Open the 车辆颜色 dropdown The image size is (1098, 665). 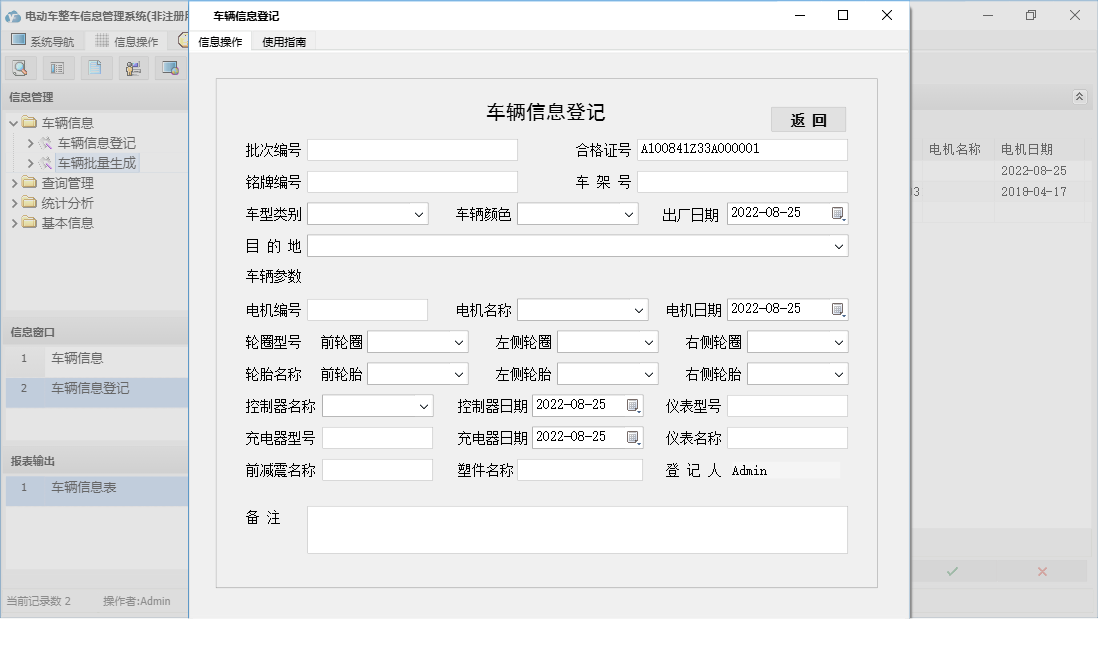pos(625,213)
